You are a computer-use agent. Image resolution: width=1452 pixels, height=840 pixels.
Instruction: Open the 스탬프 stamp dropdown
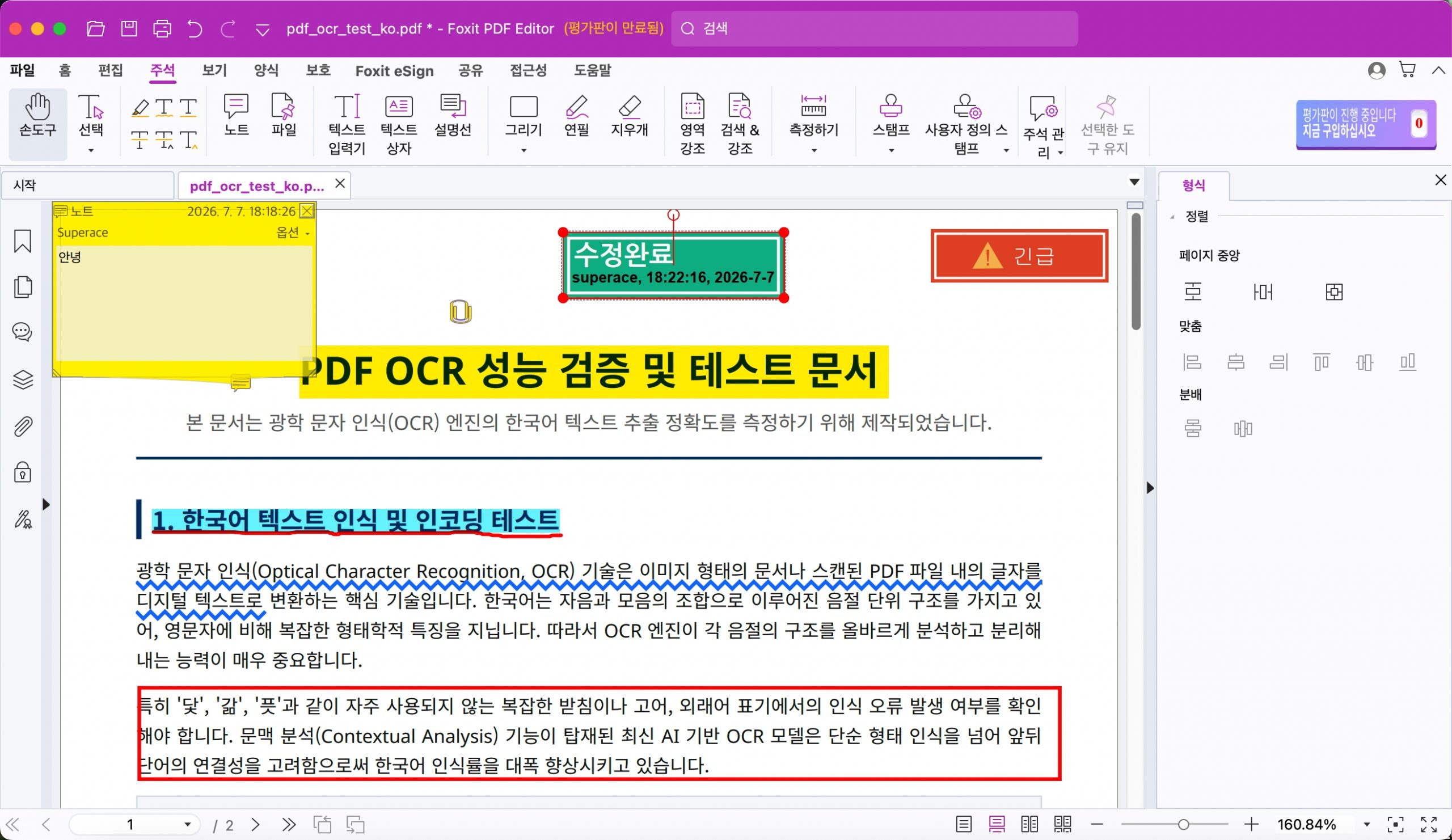pyautogui.click(x=891, y=150)
